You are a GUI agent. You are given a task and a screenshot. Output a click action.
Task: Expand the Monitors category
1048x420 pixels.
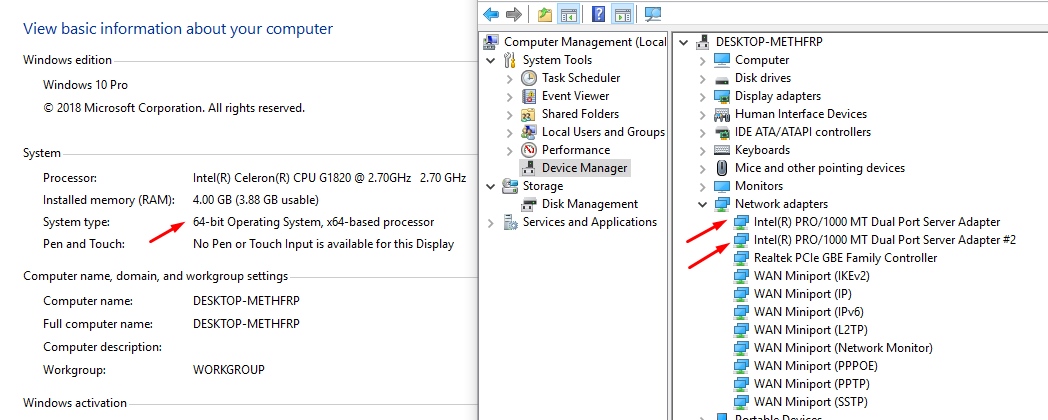coord(702,187)
